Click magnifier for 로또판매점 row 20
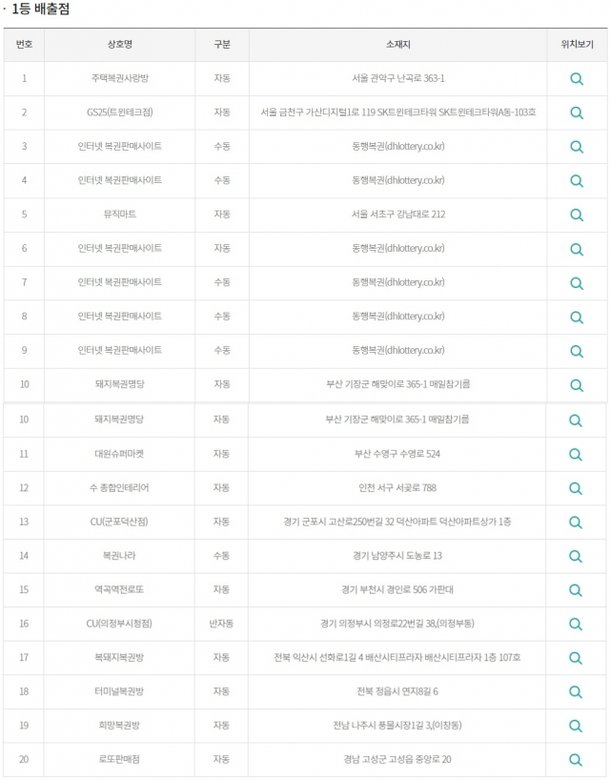Screen dimensions: 610x780 point(575,760)
